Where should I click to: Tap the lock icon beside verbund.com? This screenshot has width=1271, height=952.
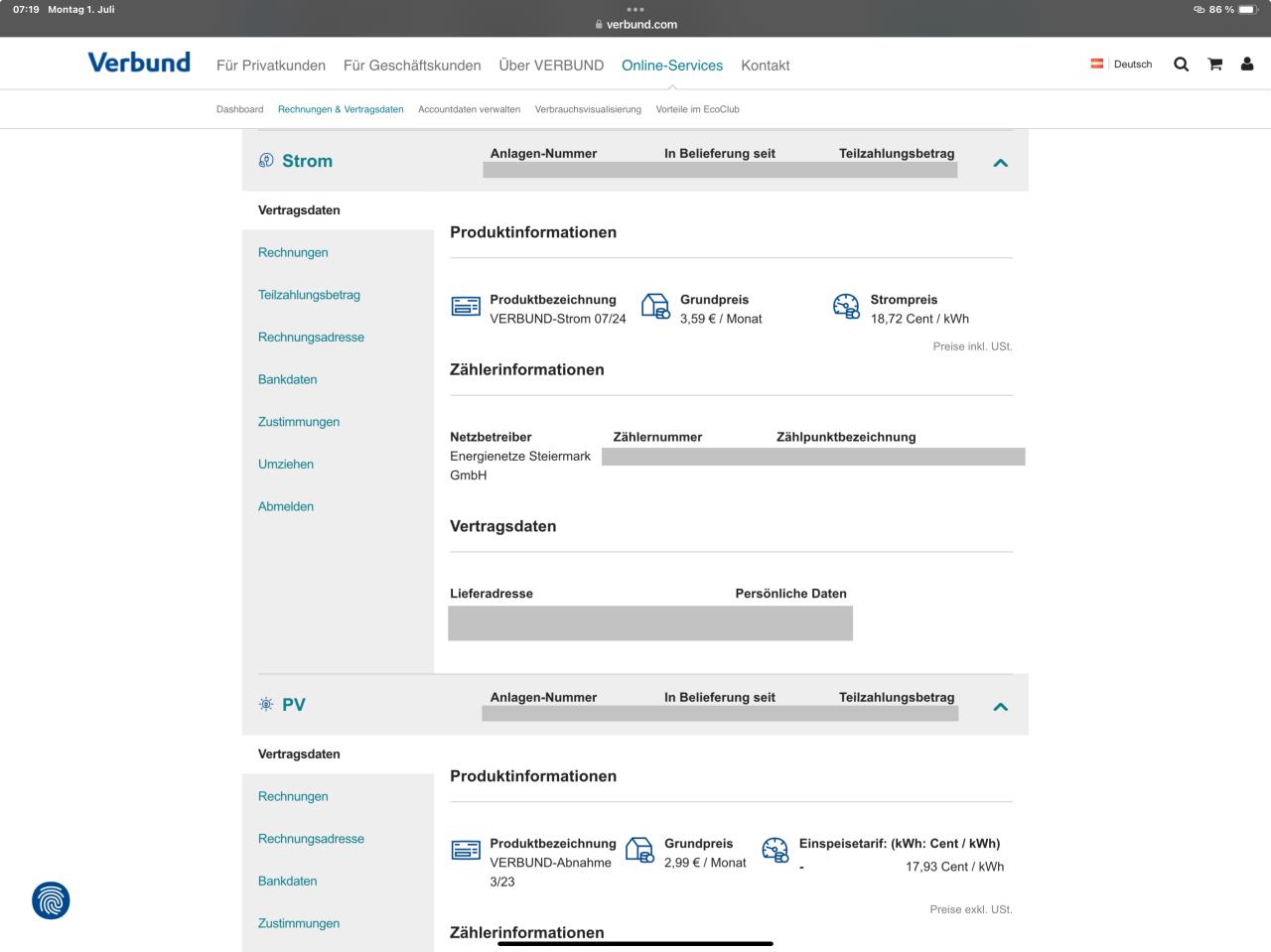(x=599, y=25)
